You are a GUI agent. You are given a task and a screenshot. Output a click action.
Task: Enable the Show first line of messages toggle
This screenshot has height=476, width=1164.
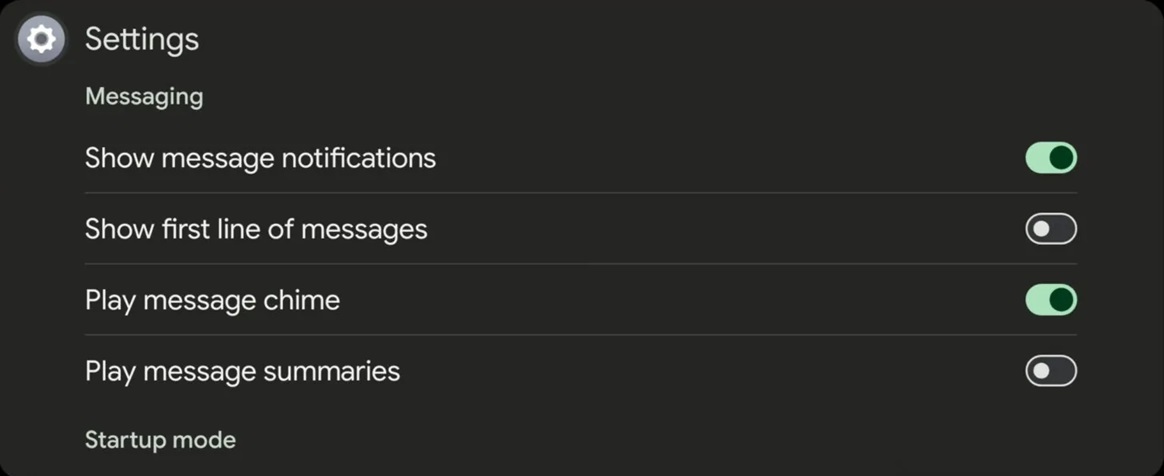1050,229
